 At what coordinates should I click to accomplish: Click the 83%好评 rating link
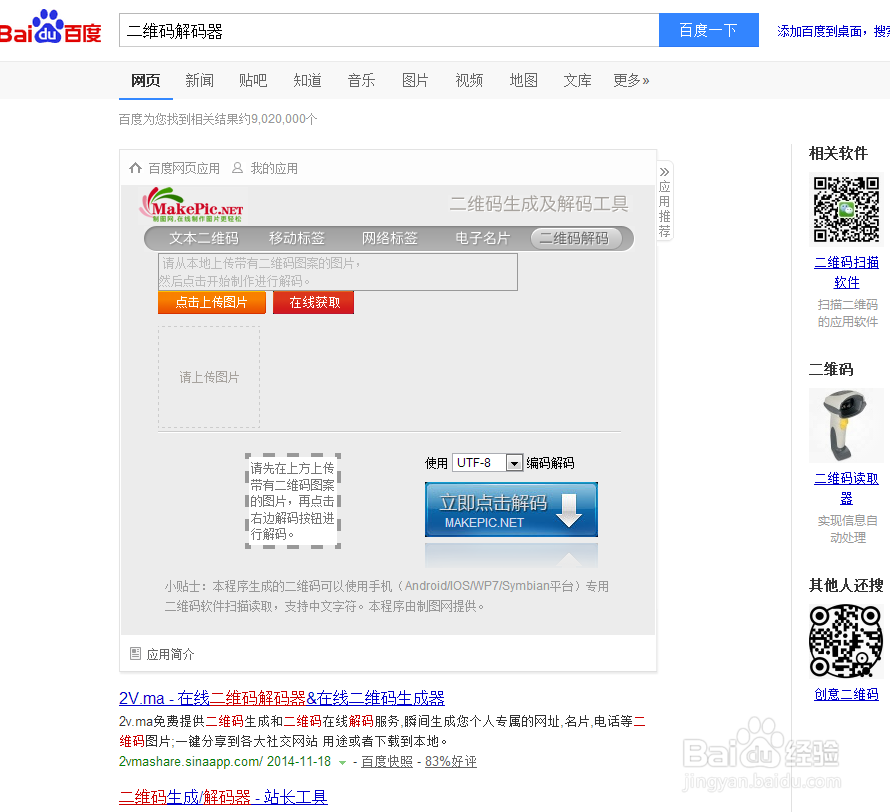(451, 761)
